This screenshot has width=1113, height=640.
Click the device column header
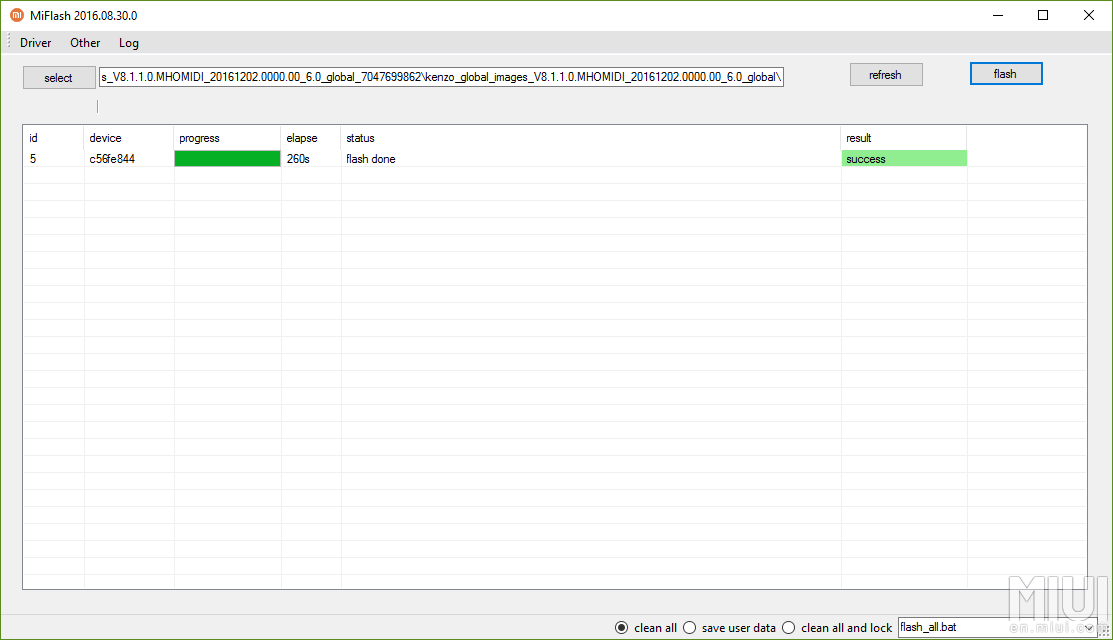[128, 138]
